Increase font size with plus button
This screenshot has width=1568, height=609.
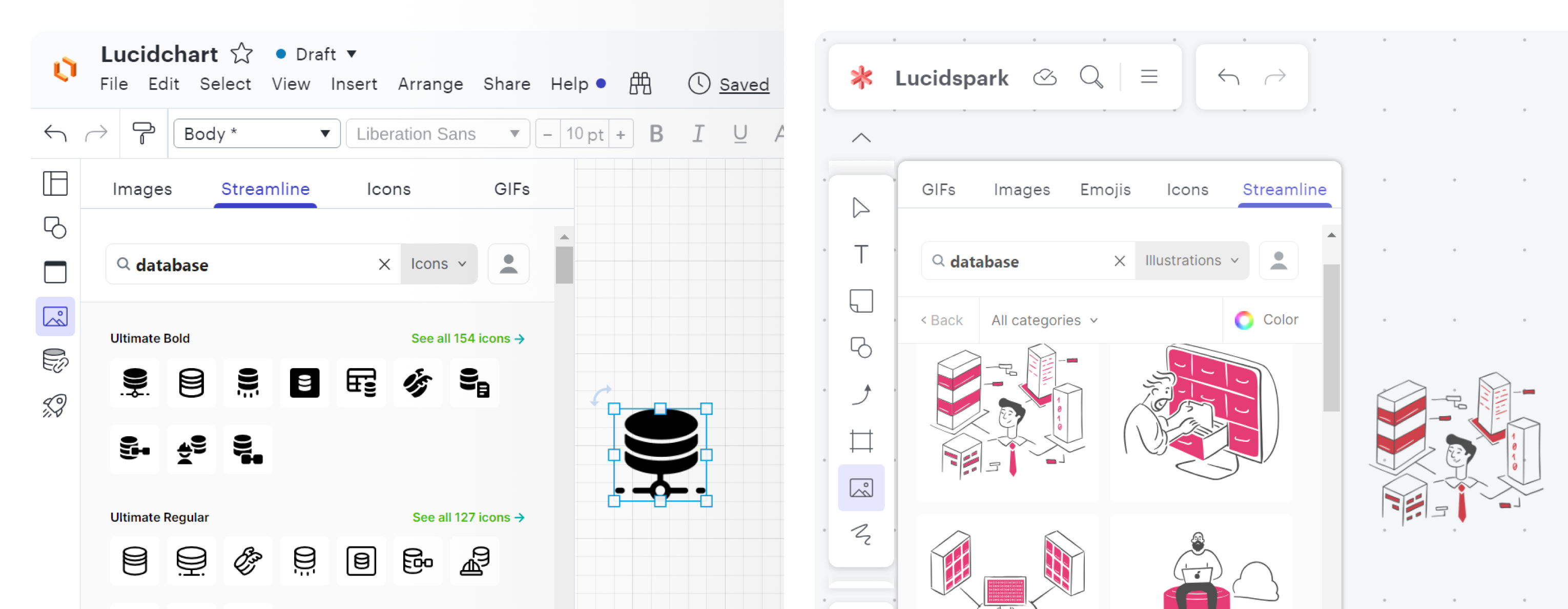pos(620,134)
